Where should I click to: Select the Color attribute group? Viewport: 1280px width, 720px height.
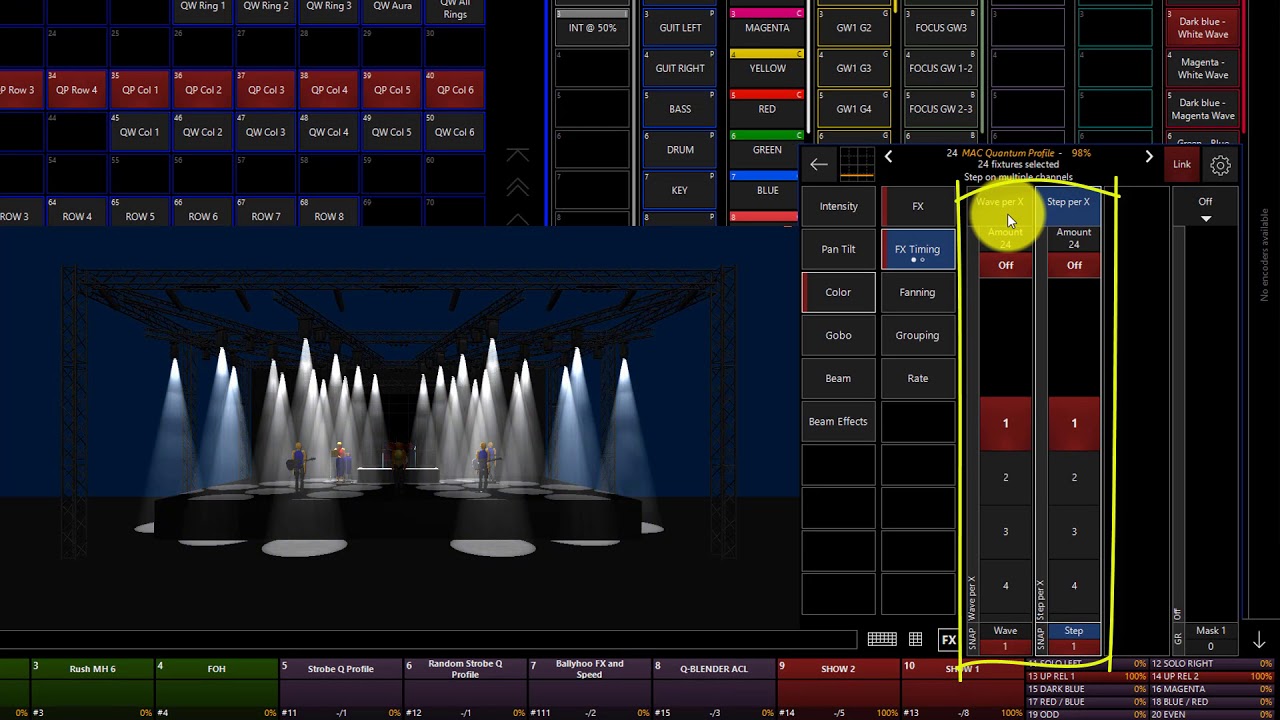(x=838, y=292)
